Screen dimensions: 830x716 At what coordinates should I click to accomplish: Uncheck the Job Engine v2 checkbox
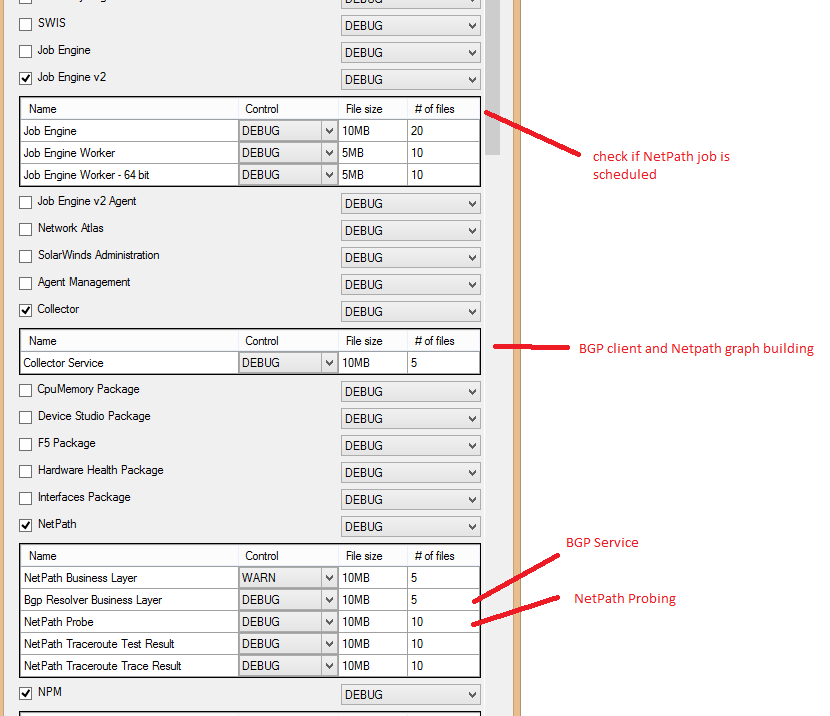(x=25, y=78)
